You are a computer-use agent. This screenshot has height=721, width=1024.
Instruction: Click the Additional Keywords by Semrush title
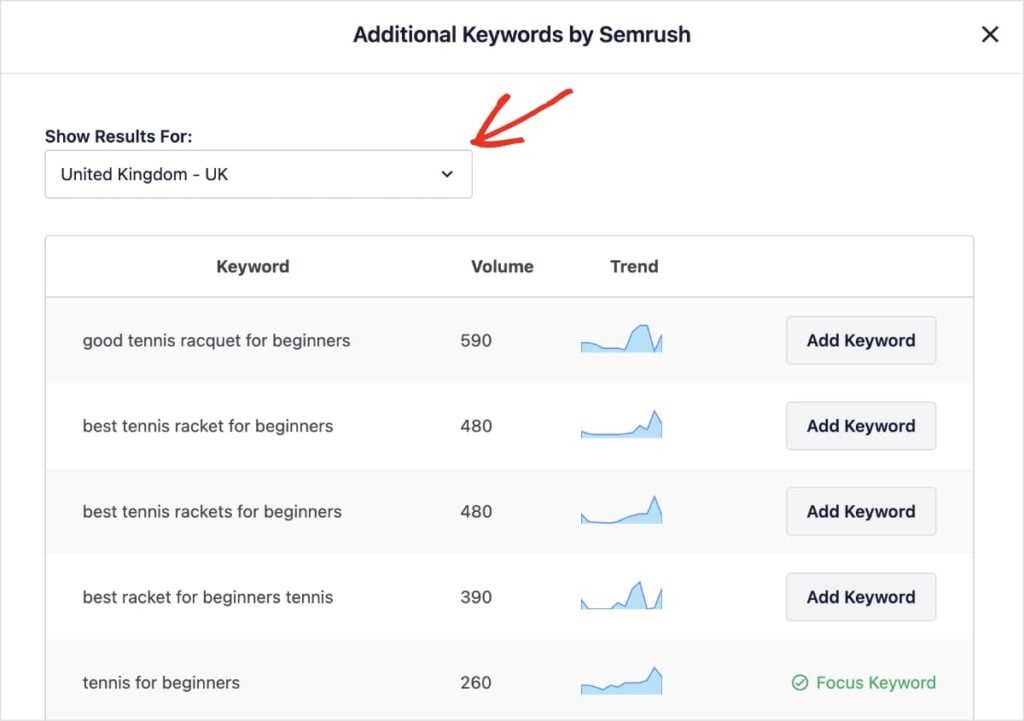click(521, 34)
